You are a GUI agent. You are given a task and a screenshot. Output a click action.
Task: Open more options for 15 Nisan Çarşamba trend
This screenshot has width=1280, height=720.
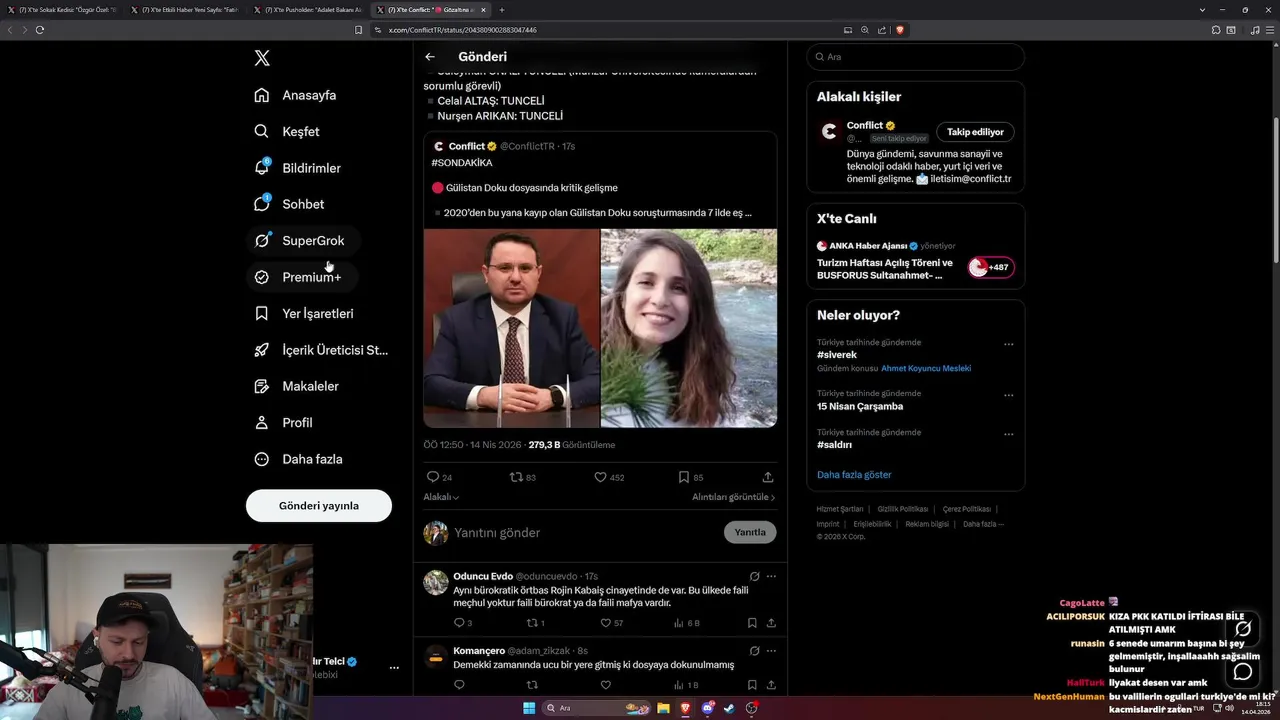pyautogui.click(x=1008, y=395)
